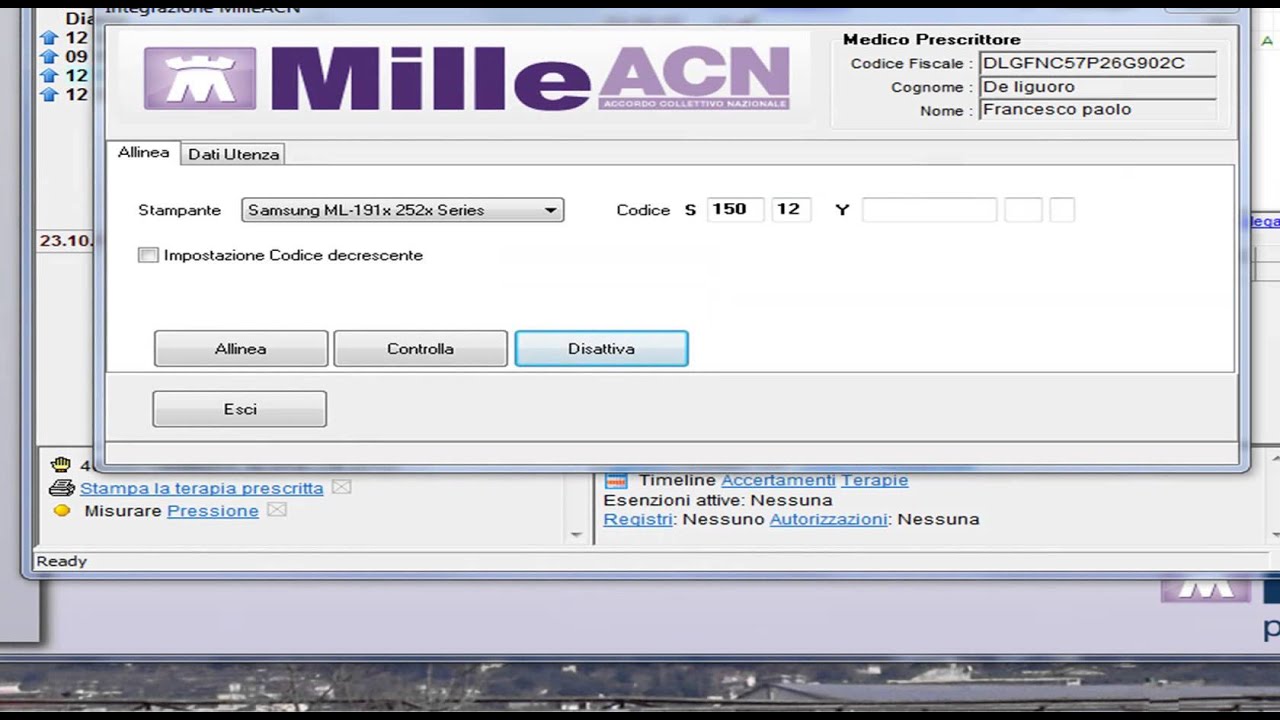
Task: Open the Pressione link
Action: pyautogui.click(x=213, y=511)
